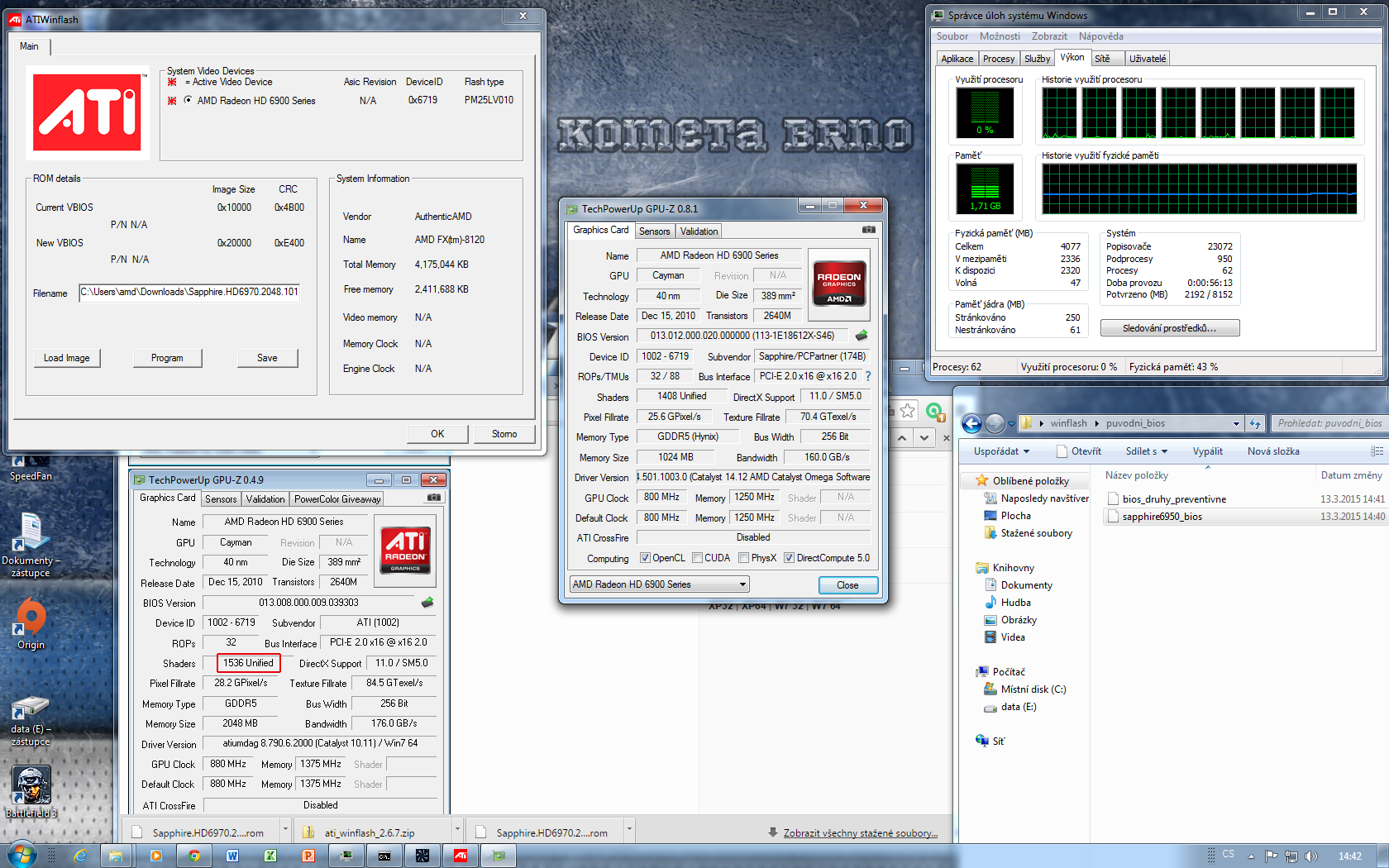1389x868 pixels.
Task: Click the refresh button beside the Explorer address bar
Action: point(1255,423)
